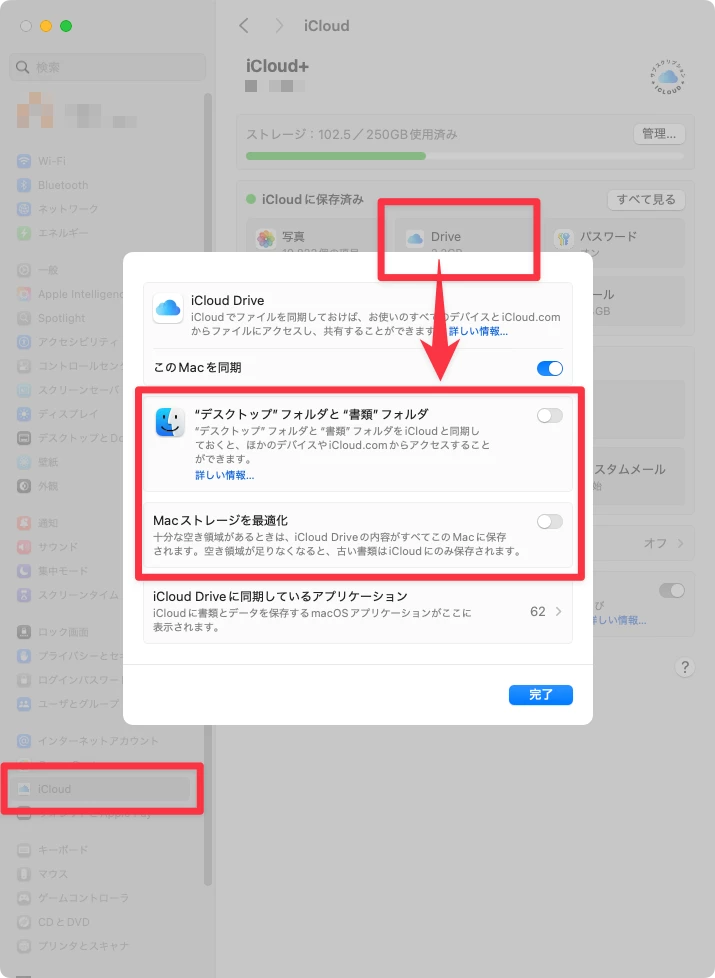715x978 pixels.
Task: Open 壁紙 settings in sidebar
Action: click(37, 462)
